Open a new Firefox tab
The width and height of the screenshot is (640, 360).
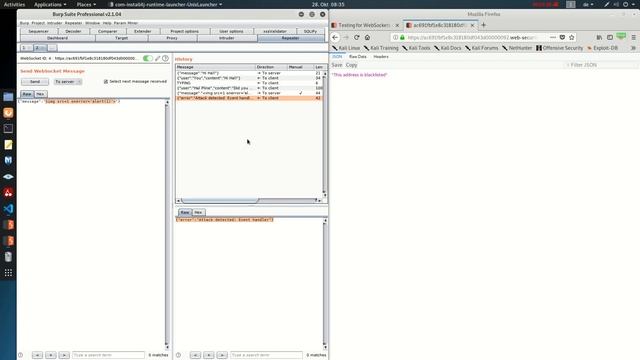pyautogui.click(x=484, y=25)
